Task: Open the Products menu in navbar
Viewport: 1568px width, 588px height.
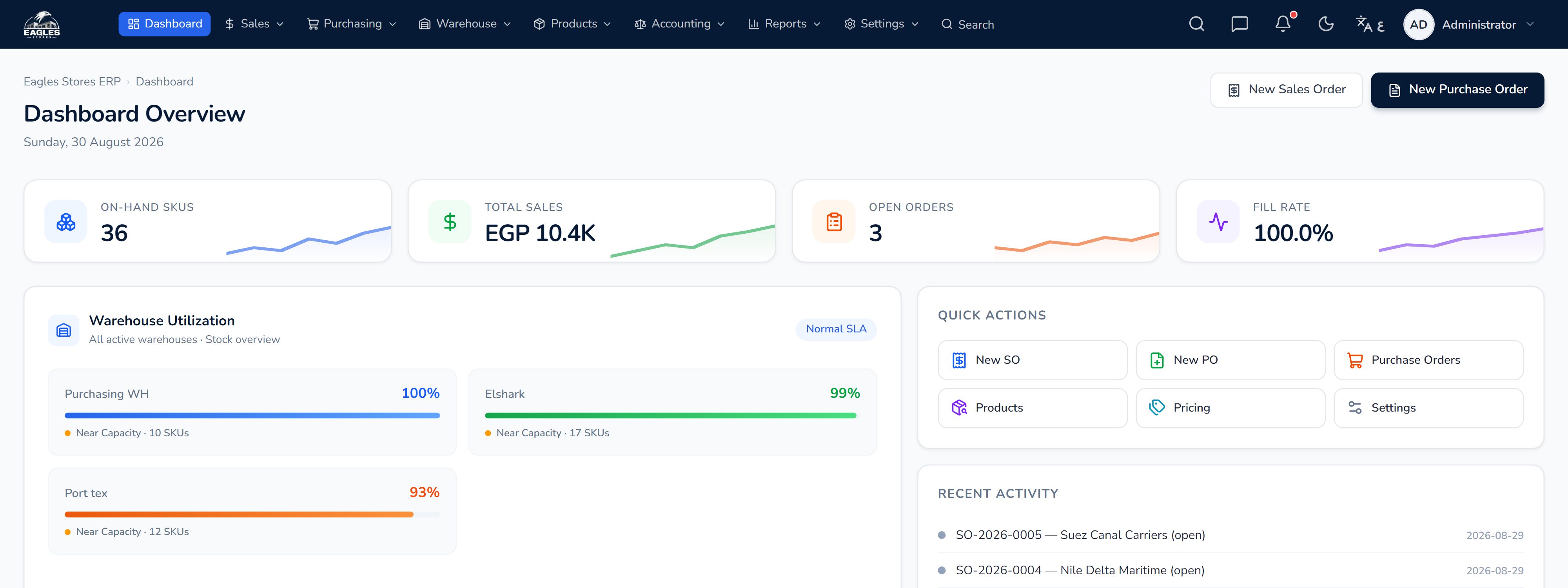Action: tap(572, 24)
